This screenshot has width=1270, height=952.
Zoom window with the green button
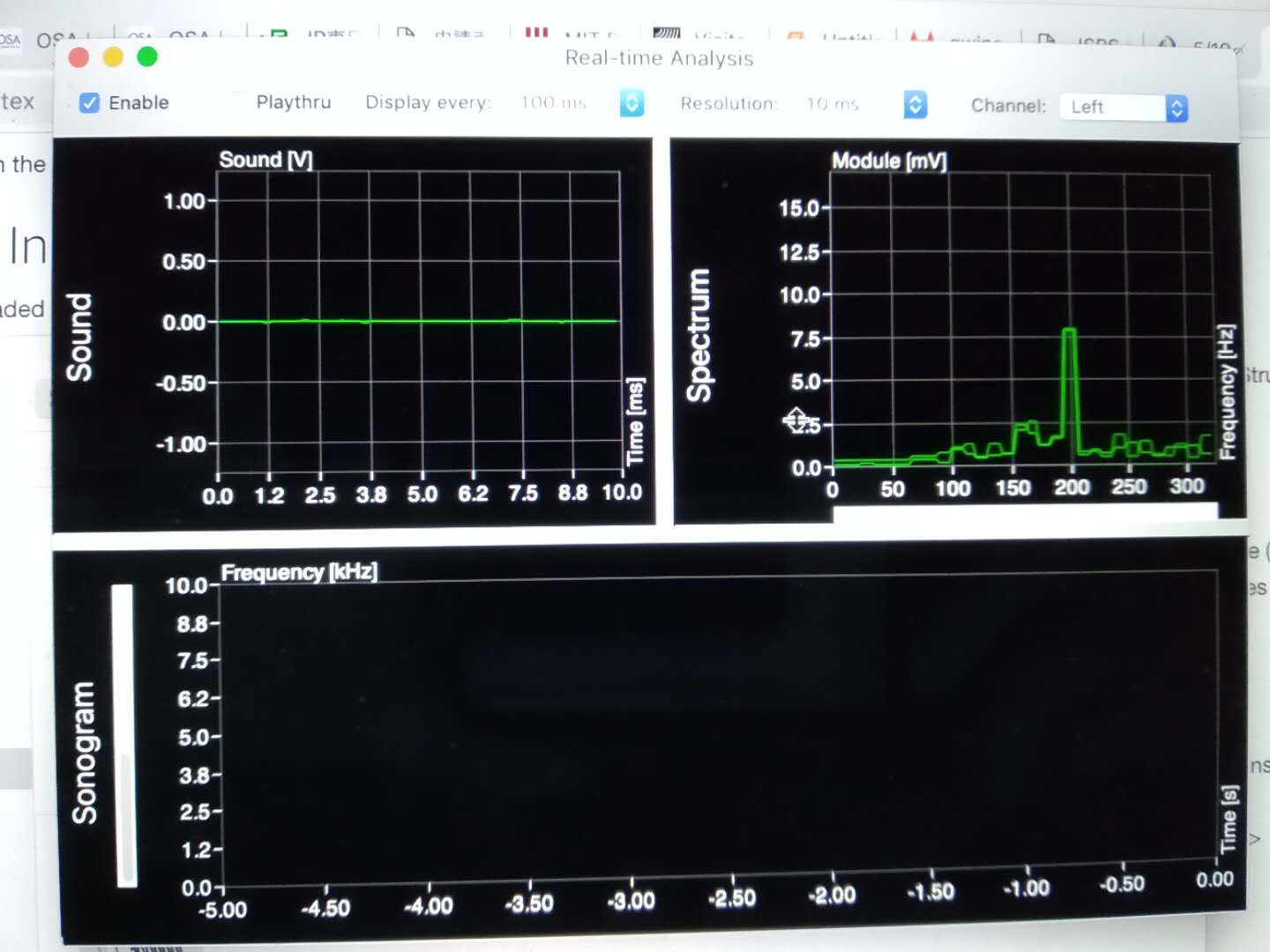click(x=147, y=57)
